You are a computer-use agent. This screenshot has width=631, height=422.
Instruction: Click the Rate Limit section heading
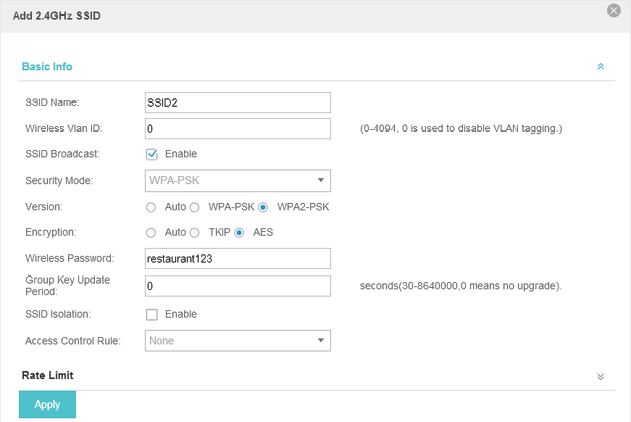pos(47,375)
